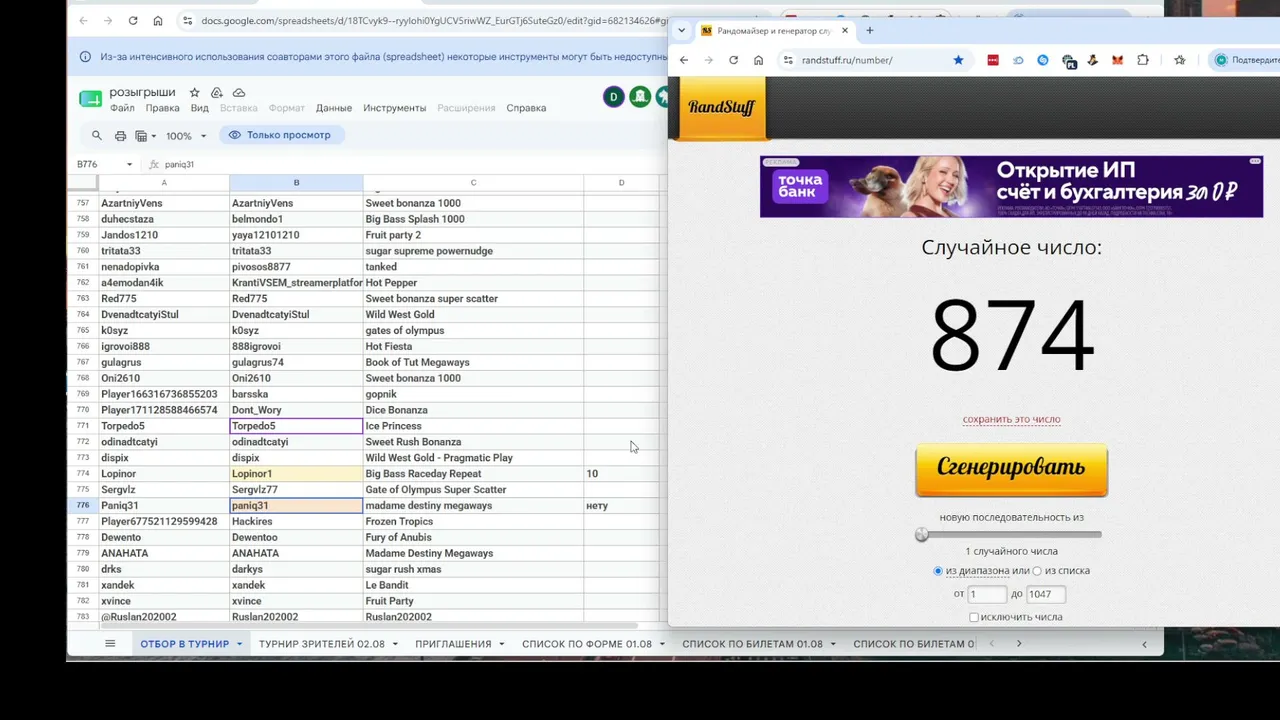Image resolution: width=1280 pixels, height=720 pixels.
Task: Click the RandStuff logo
Action: (x=721, y=107)
